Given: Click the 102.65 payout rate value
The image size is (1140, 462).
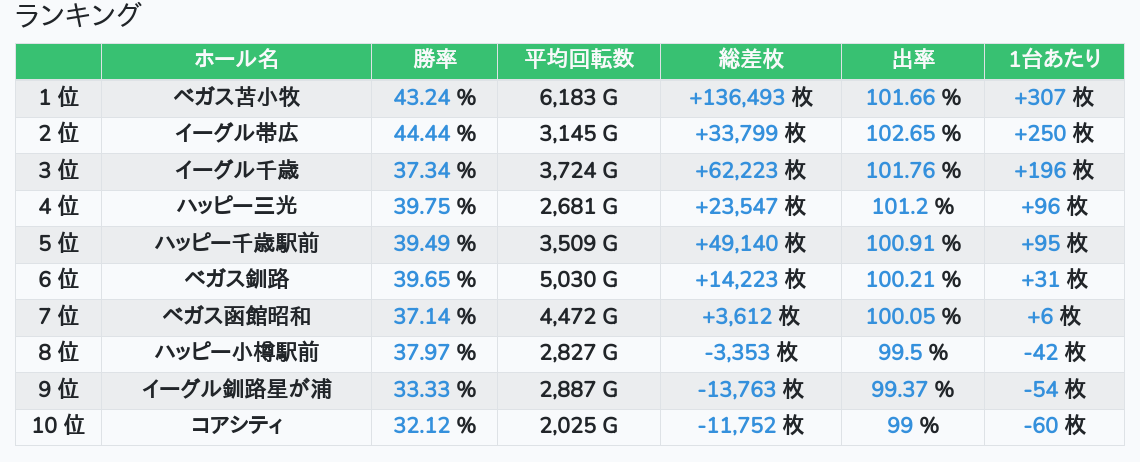Looking at the screenshot, I should [x=900, y=133].
